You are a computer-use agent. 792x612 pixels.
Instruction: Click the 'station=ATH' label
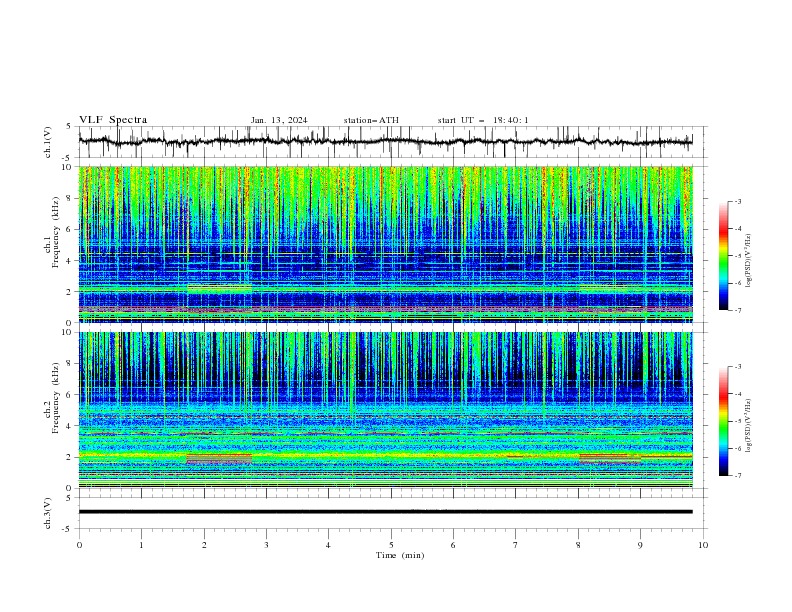371,120
